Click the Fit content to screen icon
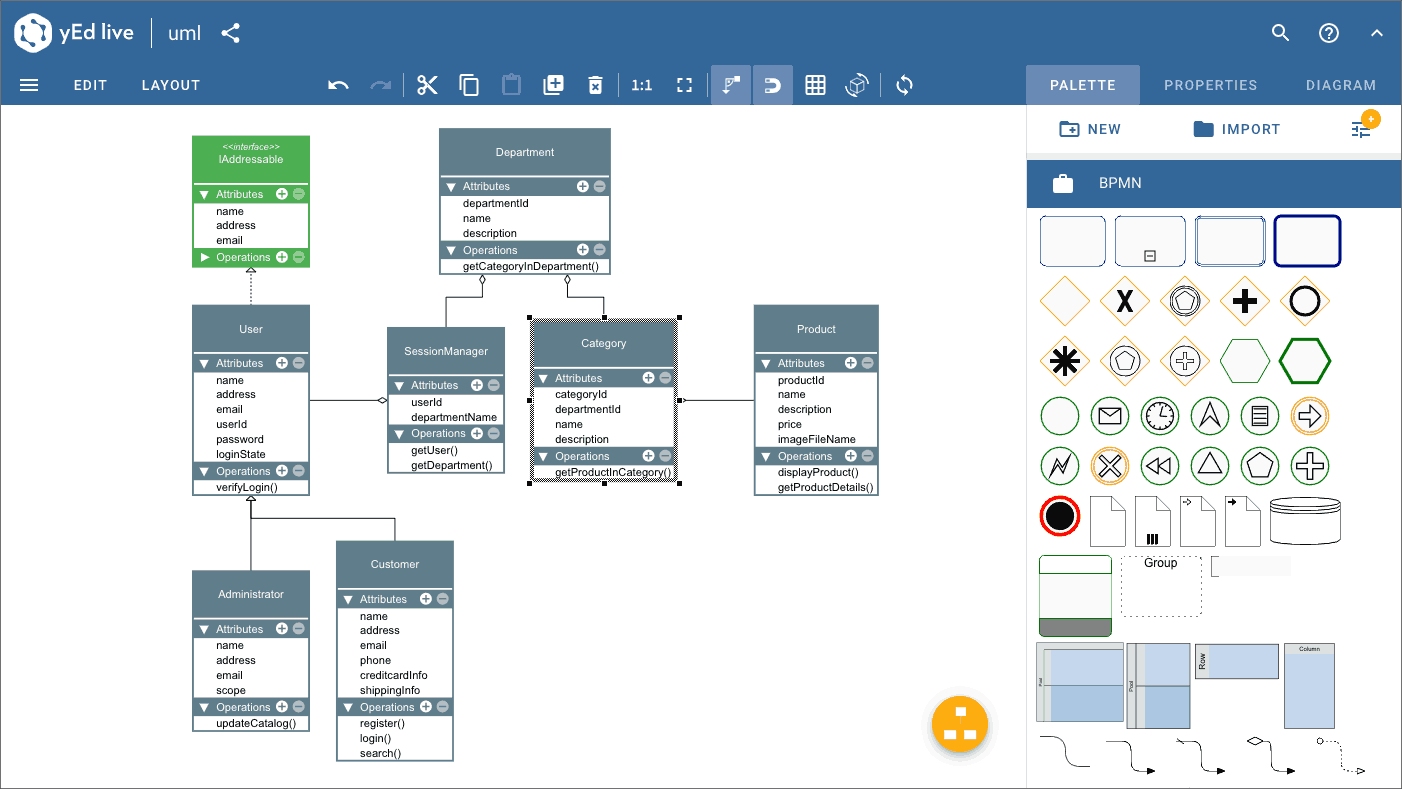The height and width of the screenshot is (789, 1402). (x=684, y=85)
